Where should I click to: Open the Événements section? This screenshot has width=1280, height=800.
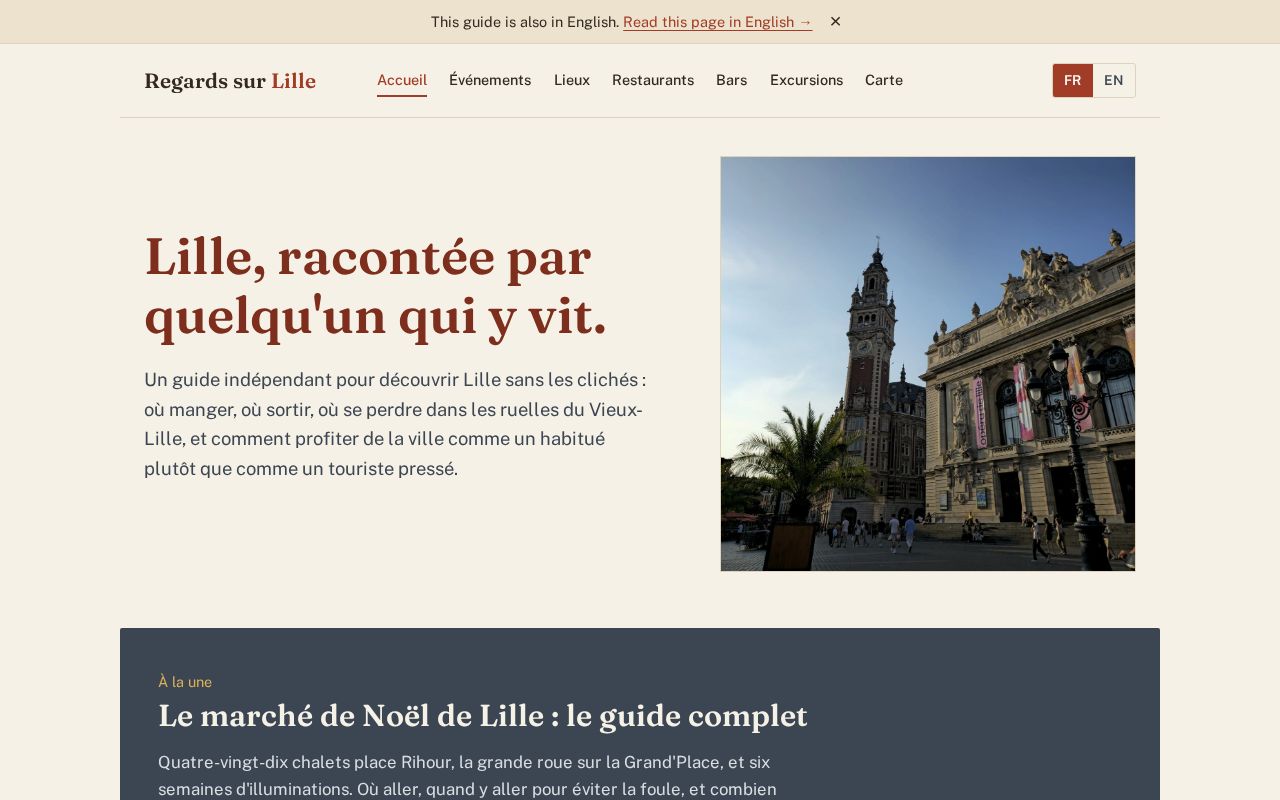click(490, 80)
